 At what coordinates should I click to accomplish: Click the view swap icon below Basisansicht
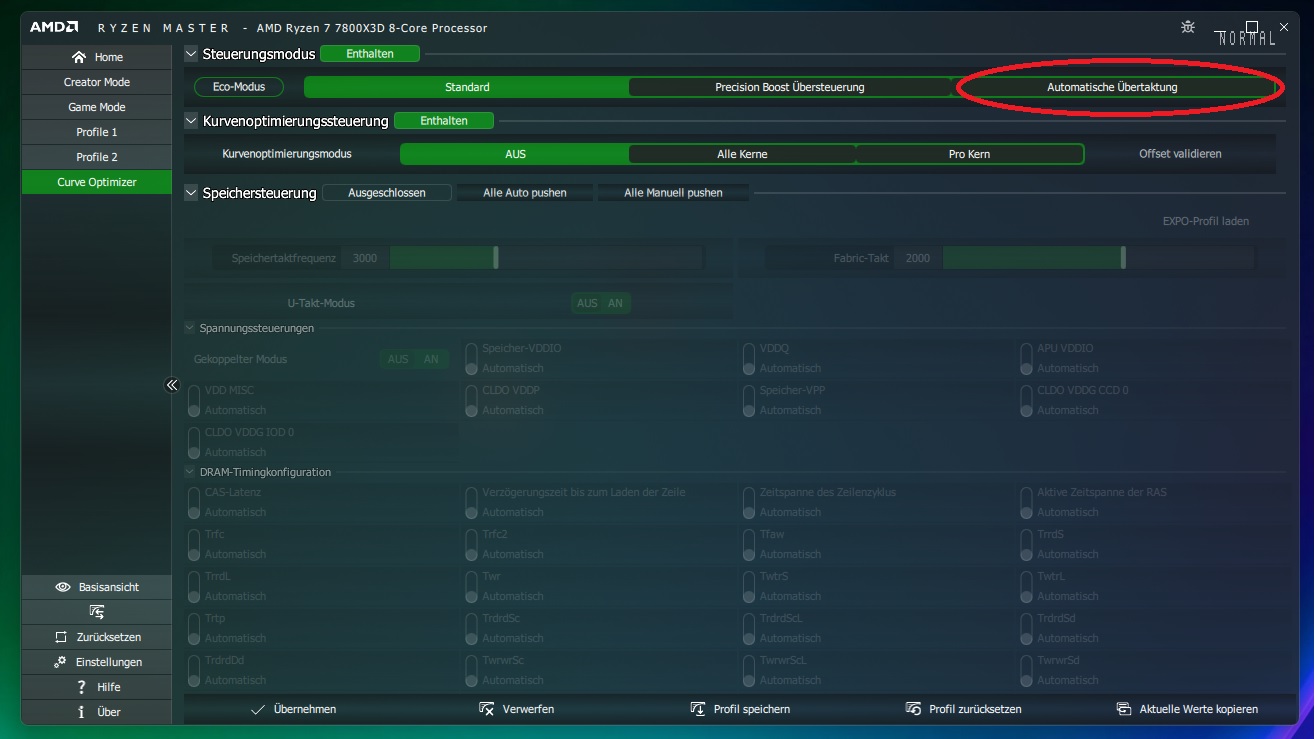(x=96, y=612)
